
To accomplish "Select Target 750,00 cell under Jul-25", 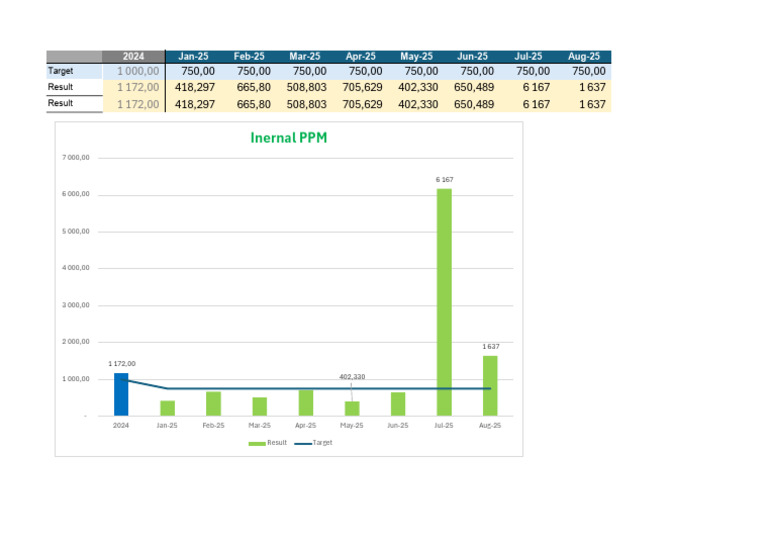I will (x=528, y=71).
